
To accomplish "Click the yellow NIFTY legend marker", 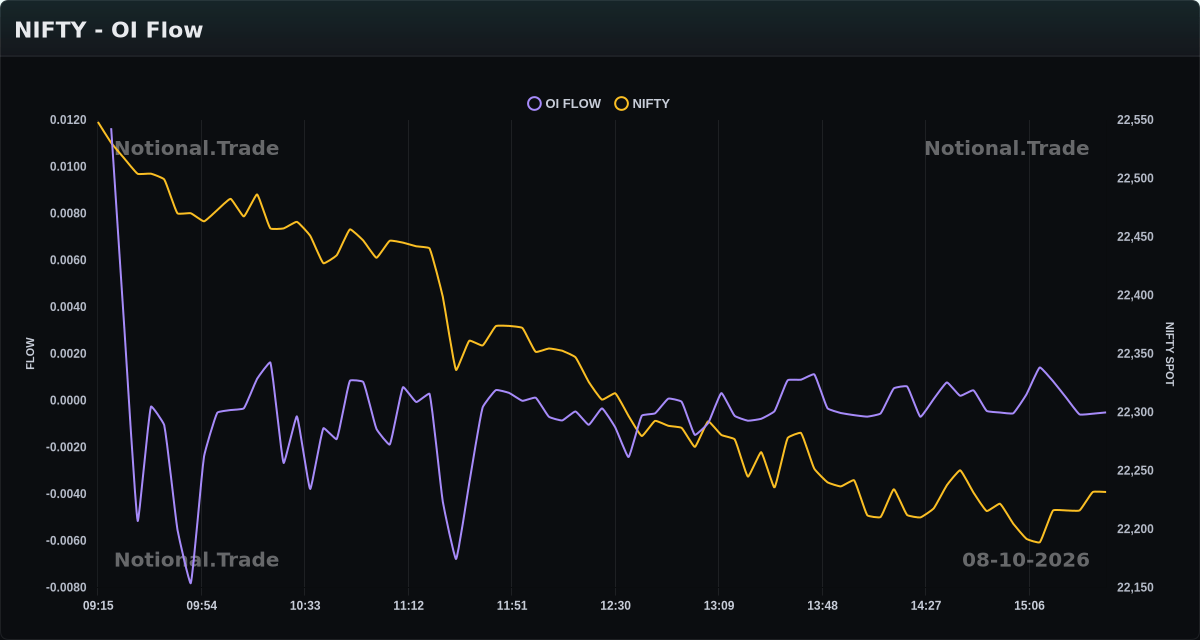I will [621, 103].
